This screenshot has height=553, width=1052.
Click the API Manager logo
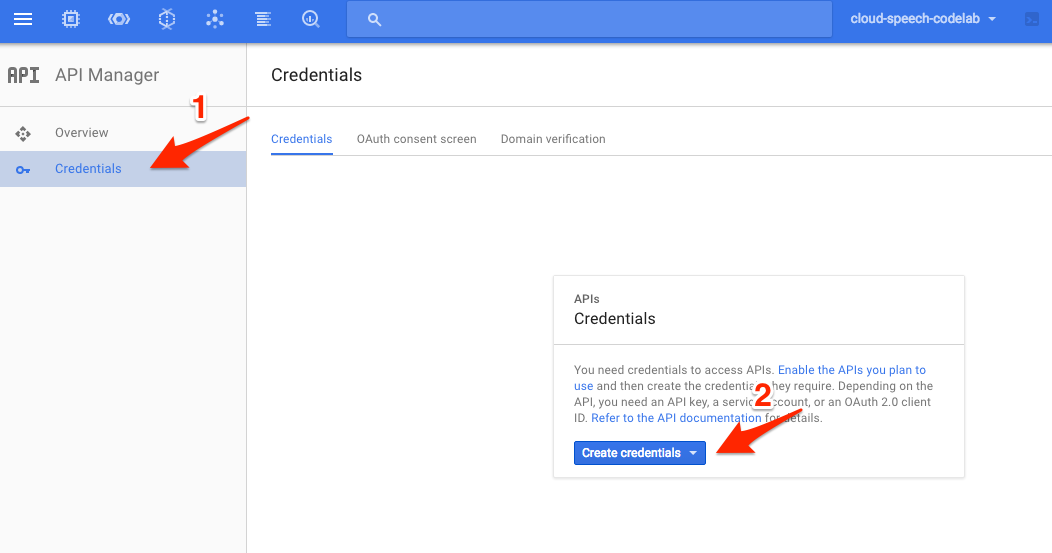click(x=23, y=75)
